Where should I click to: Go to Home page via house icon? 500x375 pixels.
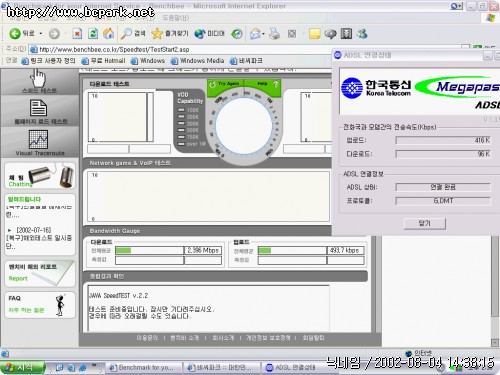(108, 34)
